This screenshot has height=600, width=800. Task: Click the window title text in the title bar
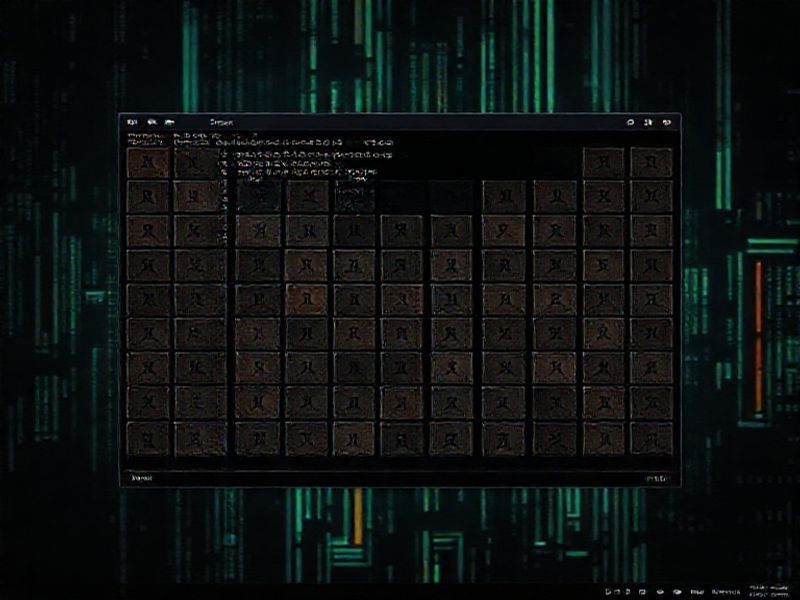[x=222, y=122]
